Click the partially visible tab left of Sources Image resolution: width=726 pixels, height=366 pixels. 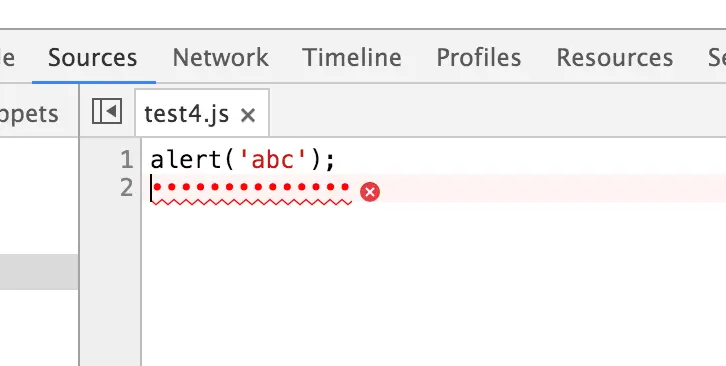tap(7, 57)
